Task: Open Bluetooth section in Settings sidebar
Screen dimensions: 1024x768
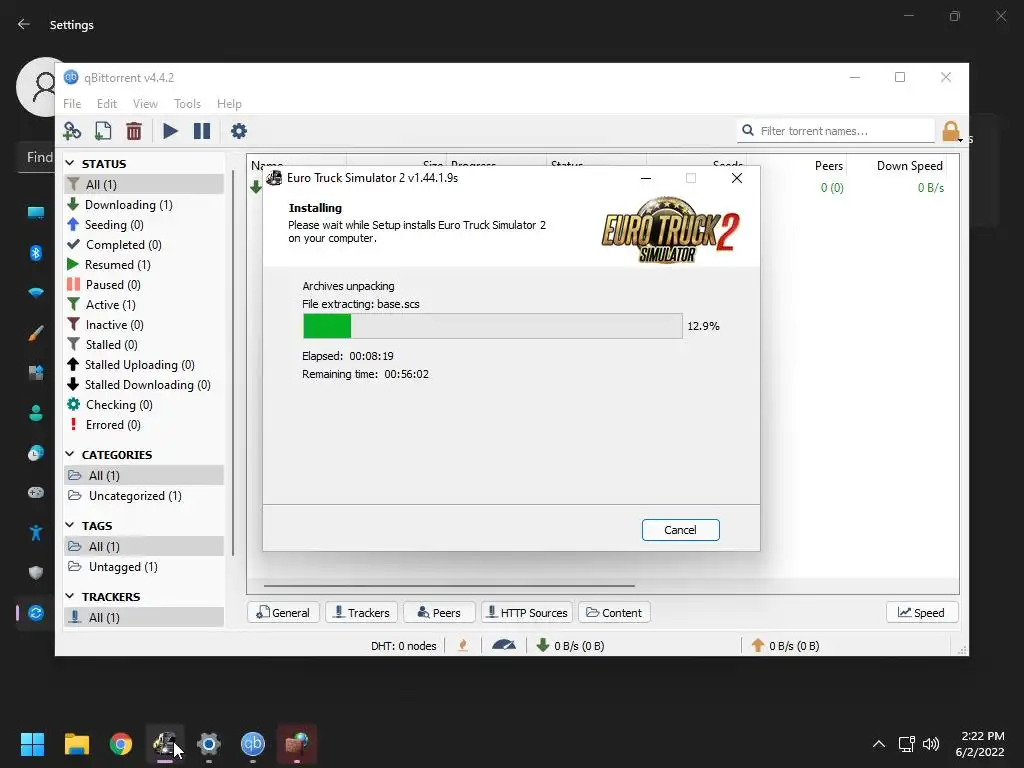Action: [36, 253]
